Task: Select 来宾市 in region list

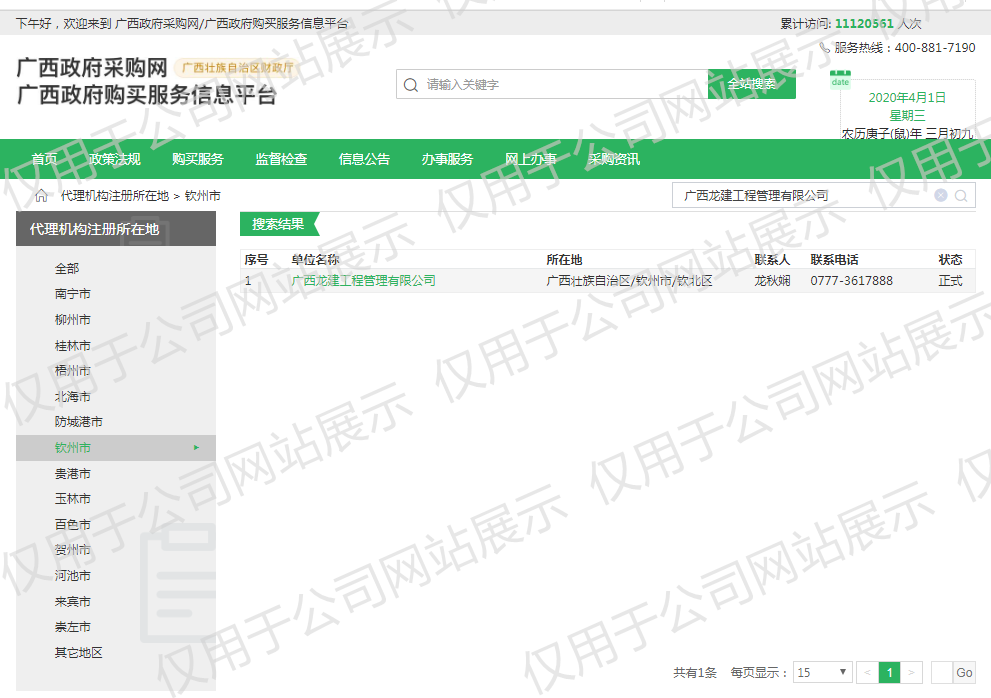Action: pos(73,602)
